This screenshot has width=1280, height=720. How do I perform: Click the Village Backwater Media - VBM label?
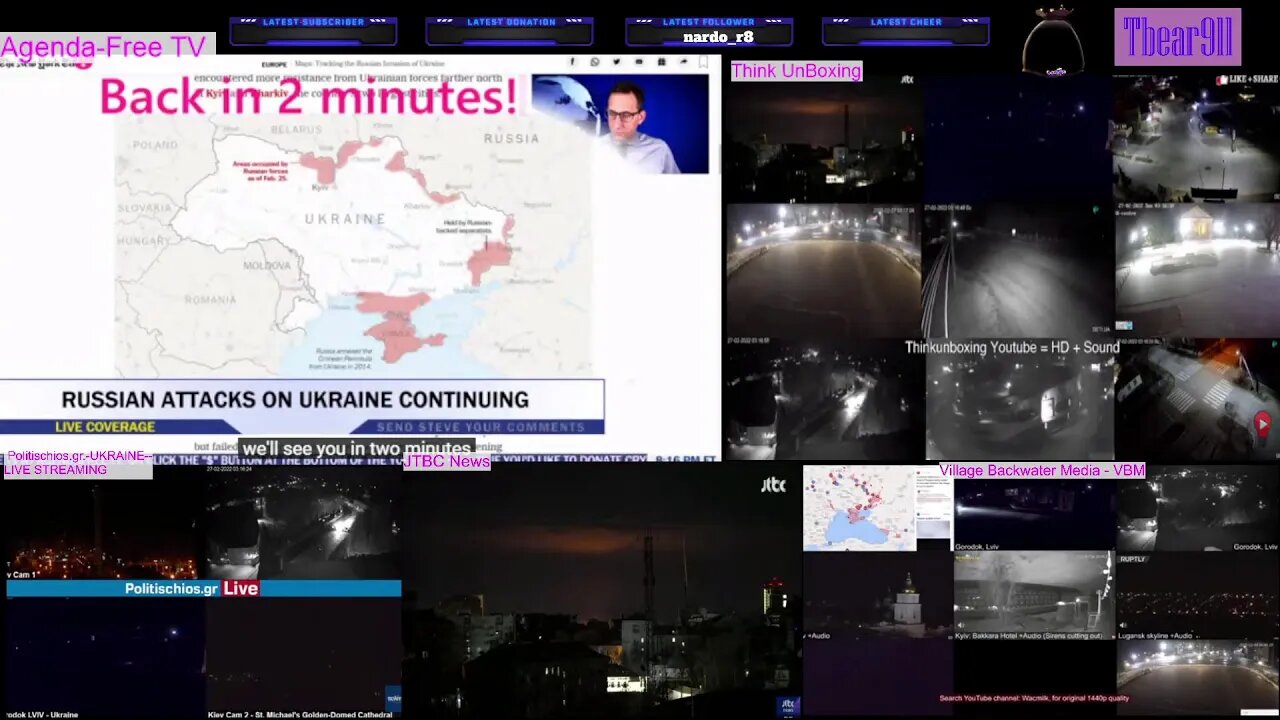1042,470
